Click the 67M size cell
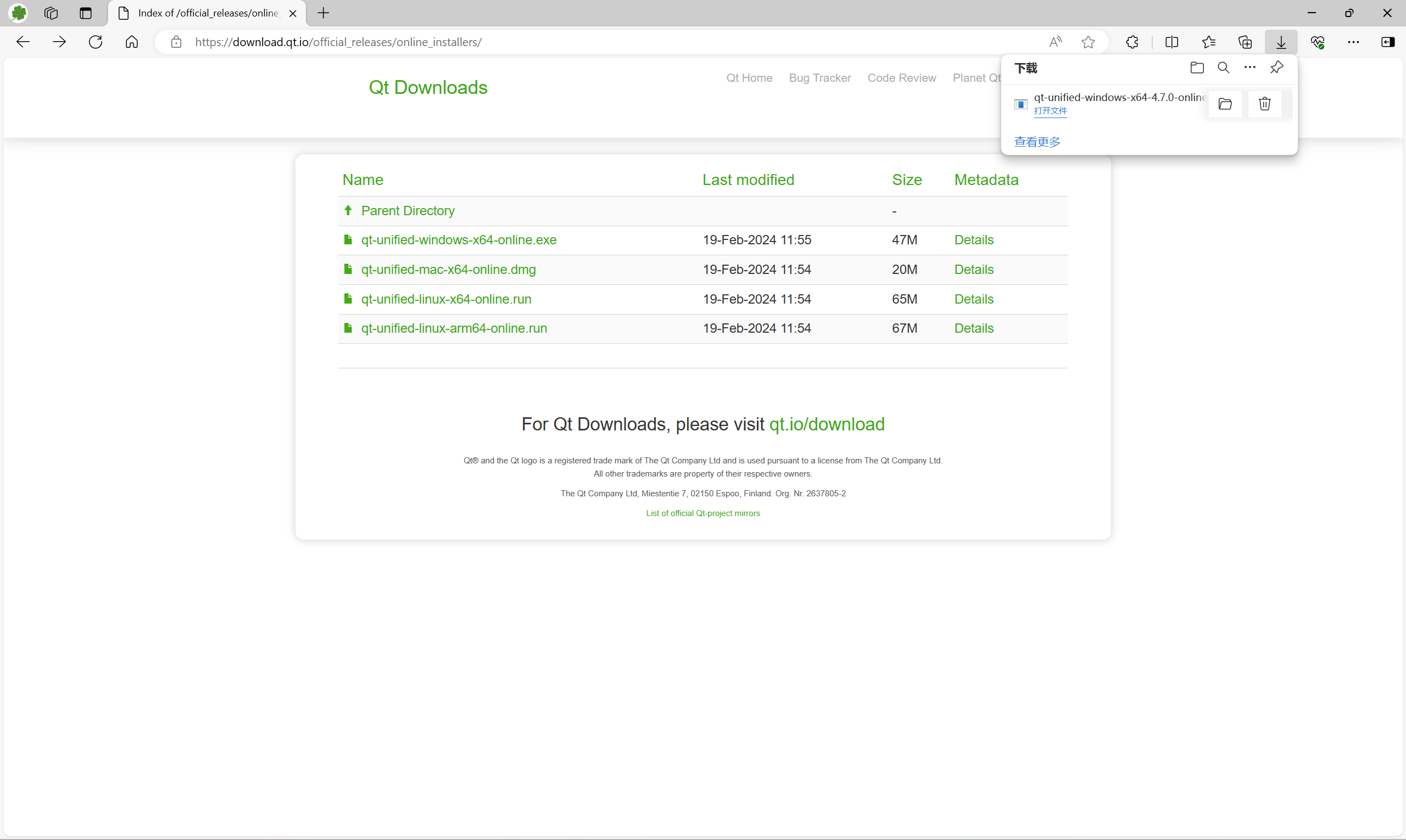 point(905,328)
